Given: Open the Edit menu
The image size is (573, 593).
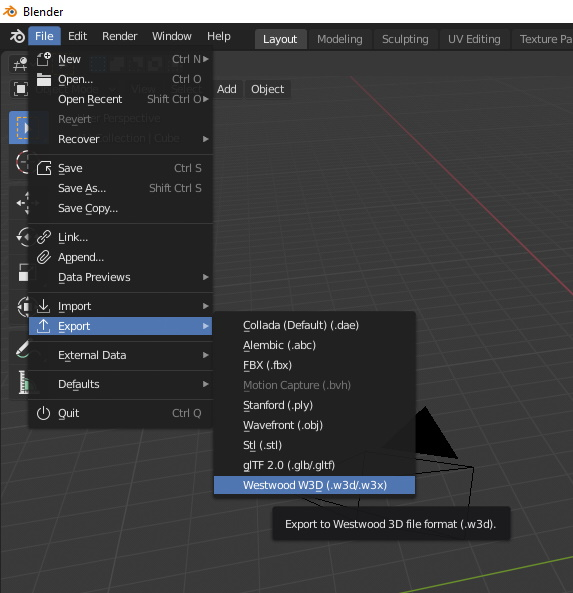Looking at the screenshot, I should (x=78, y=36).
